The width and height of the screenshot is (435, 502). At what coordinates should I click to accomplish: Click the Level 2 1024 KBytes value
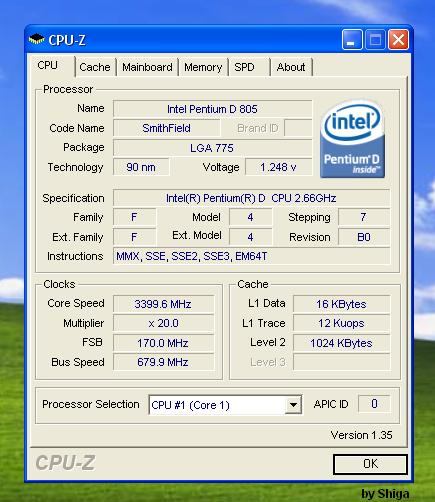[x=341, y=343]
